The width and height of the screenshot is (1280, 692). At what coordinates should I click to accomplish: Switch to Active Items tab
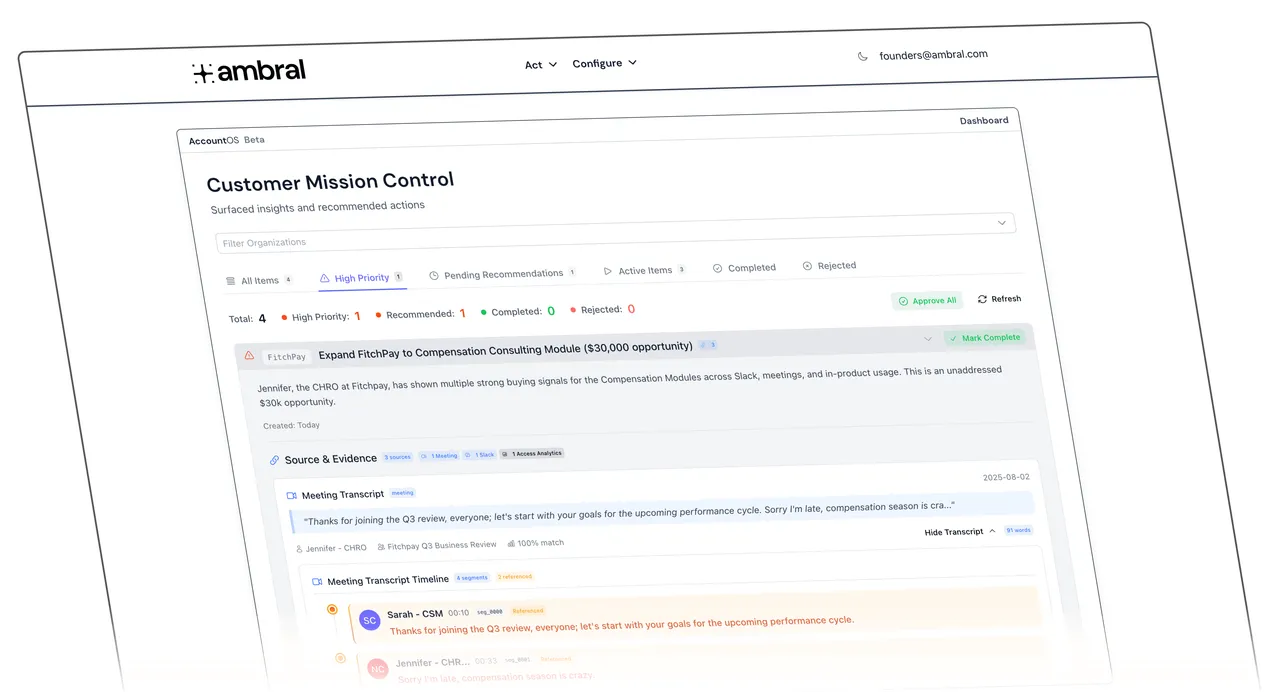645,270
